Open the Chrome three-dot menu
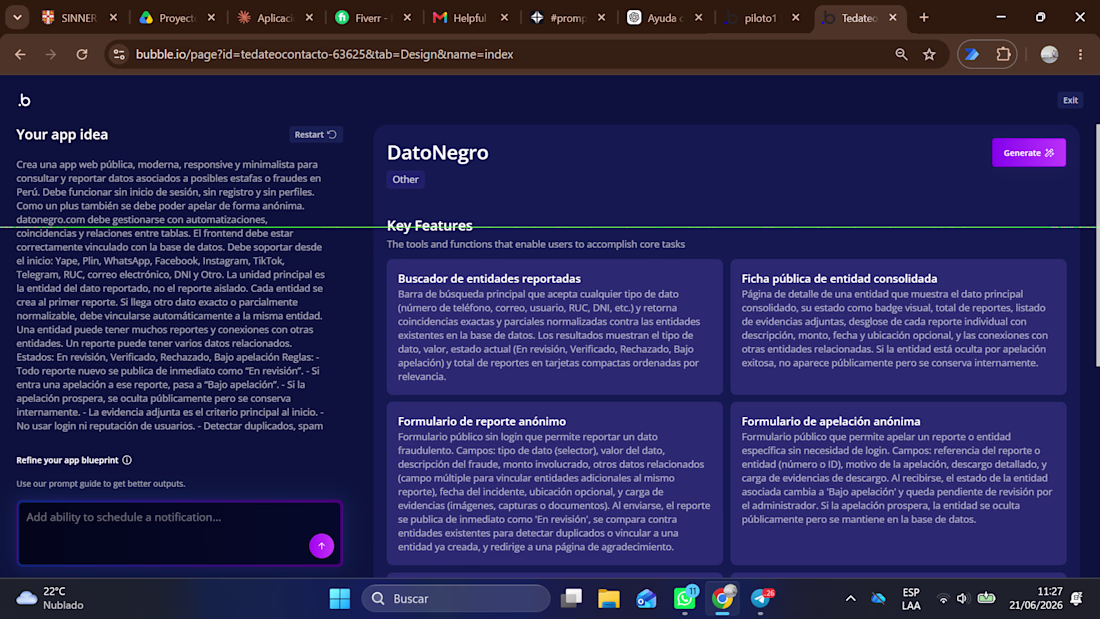 [x=1080, y=54]
